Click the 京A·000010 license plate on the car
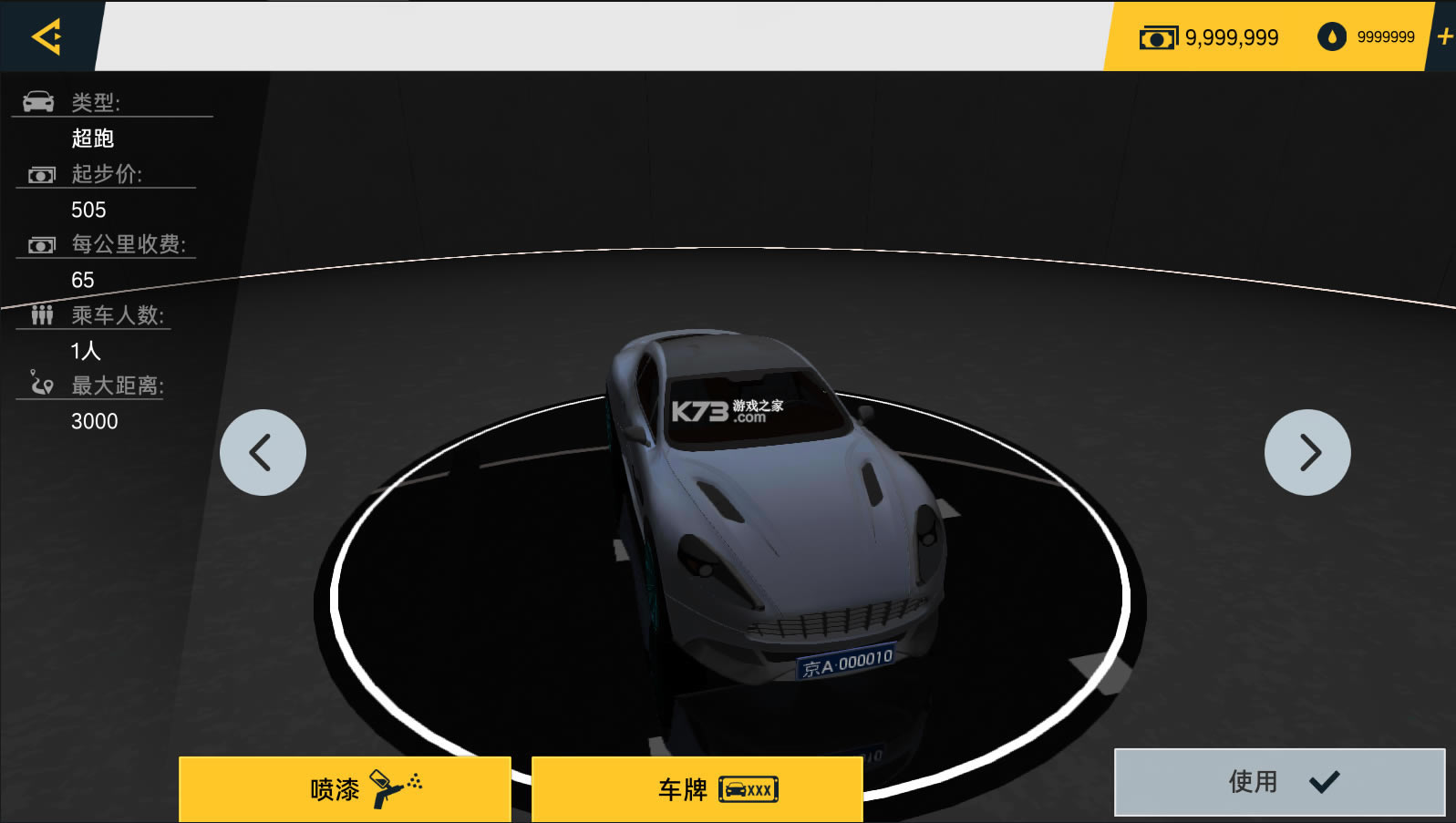The image size is (1456, 823). 847,662
